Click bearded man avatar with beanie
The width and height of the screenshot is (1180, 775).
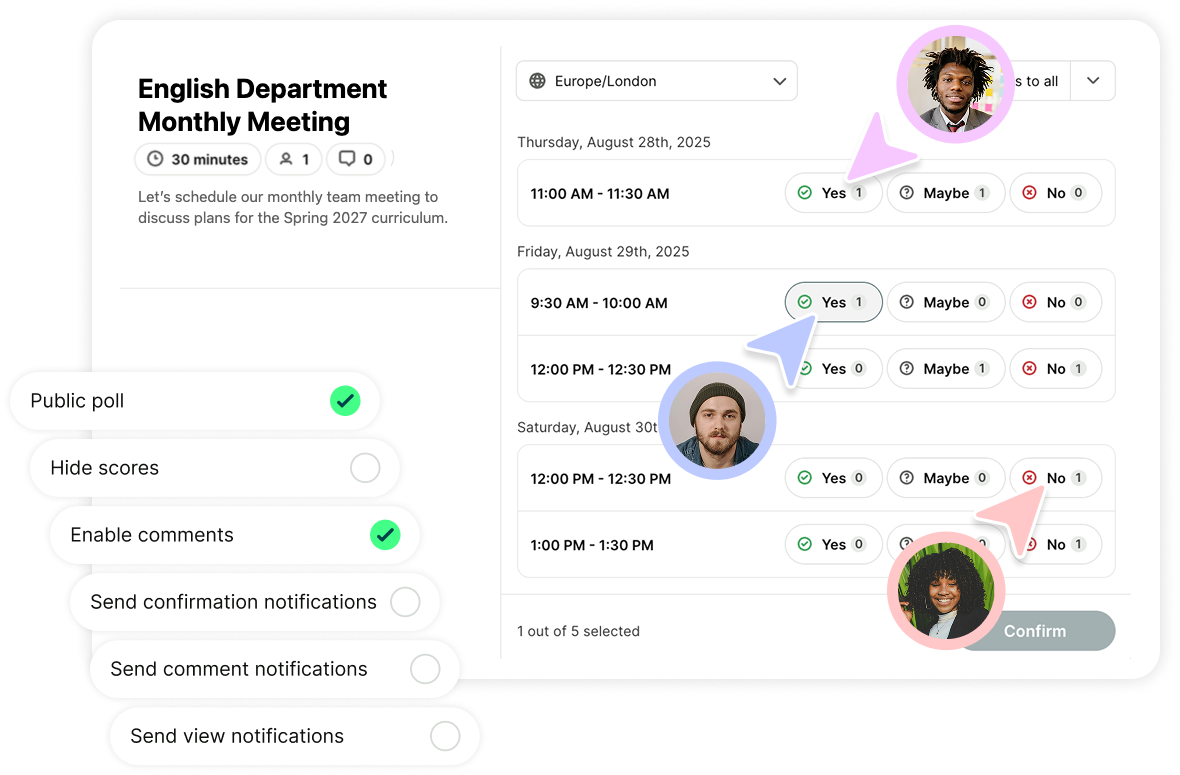(x=717, y=421)
